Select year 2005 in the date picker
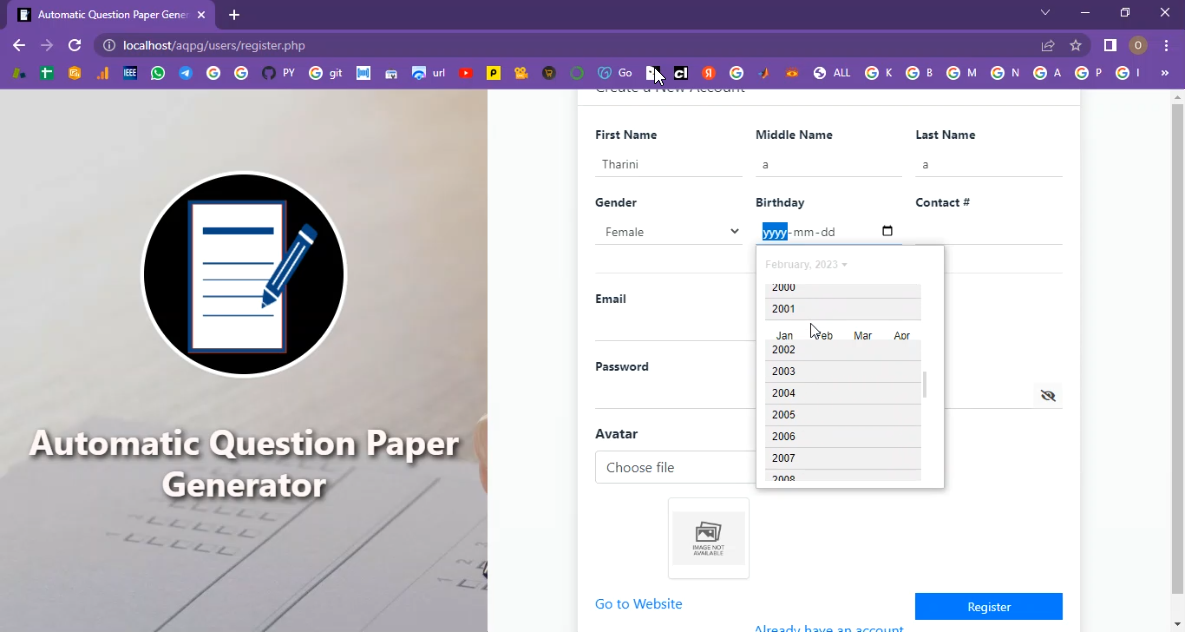The image size is (1185, 632). point(843,415)
